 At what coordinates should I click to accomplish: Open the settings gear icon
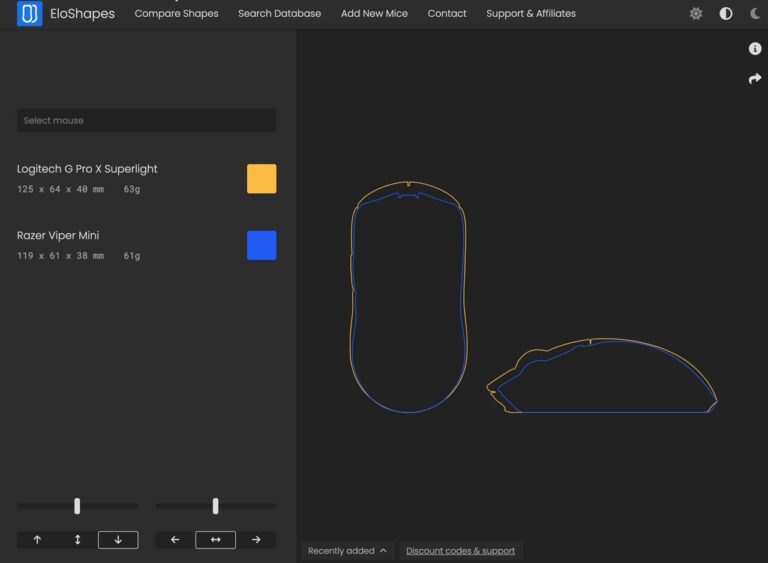(x=696, y=14)
